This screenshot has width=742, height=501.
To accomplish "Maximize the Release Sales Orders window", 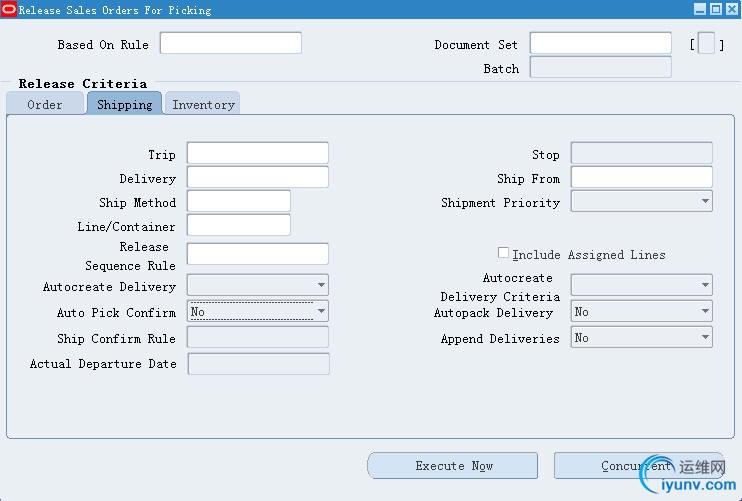I will click(716, 9).
